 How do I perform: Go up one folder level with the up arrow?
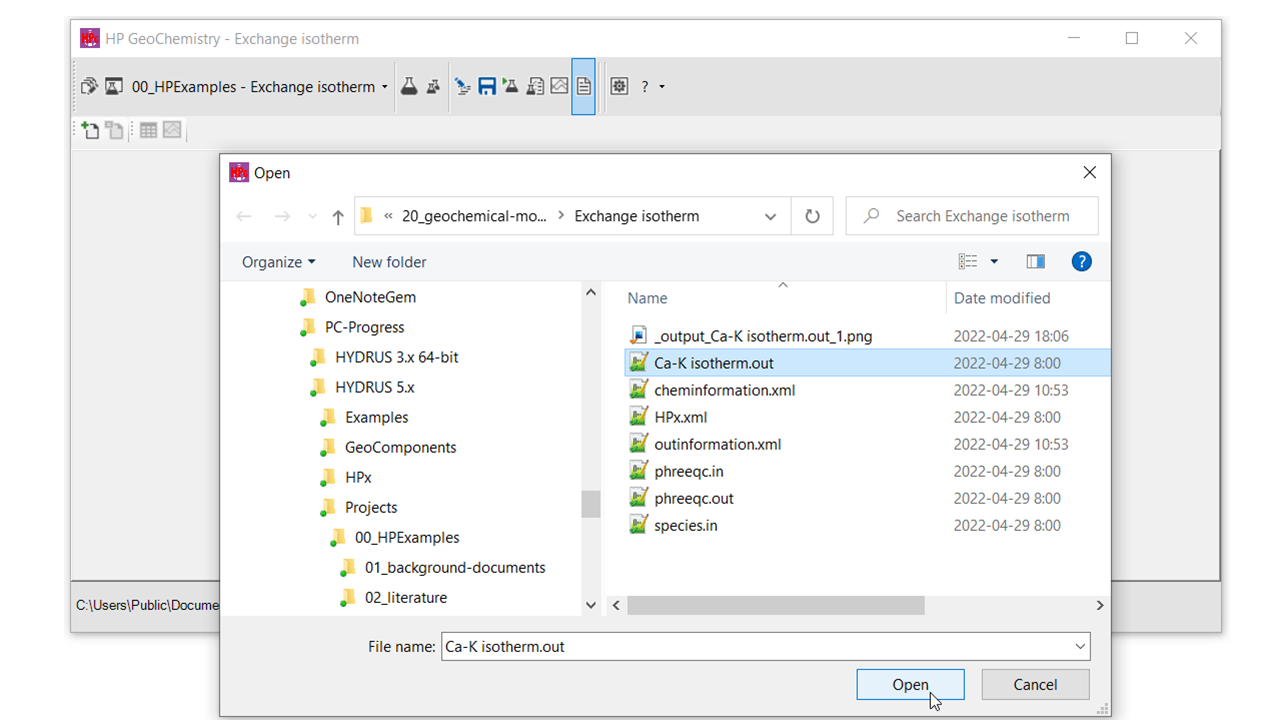[338, 217]
